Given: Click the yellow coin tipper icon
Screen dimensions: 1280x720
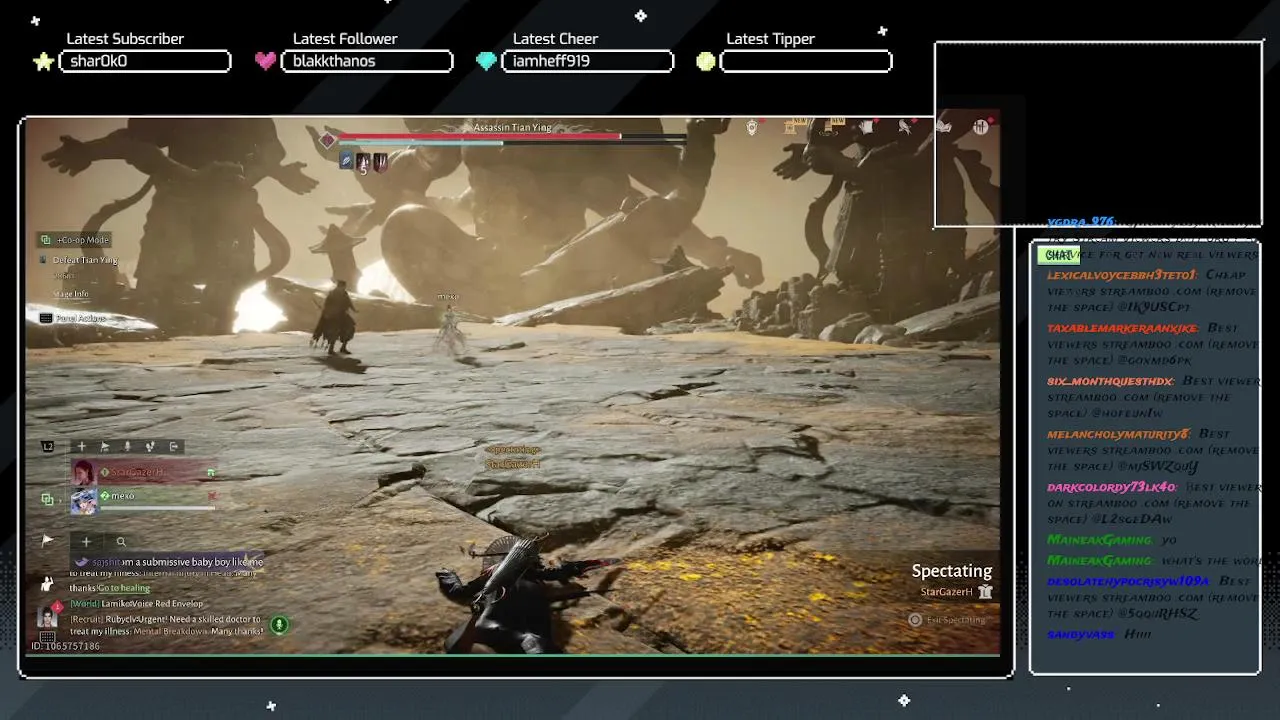Looking at the screenshot, I should click(x=706, y=61).
